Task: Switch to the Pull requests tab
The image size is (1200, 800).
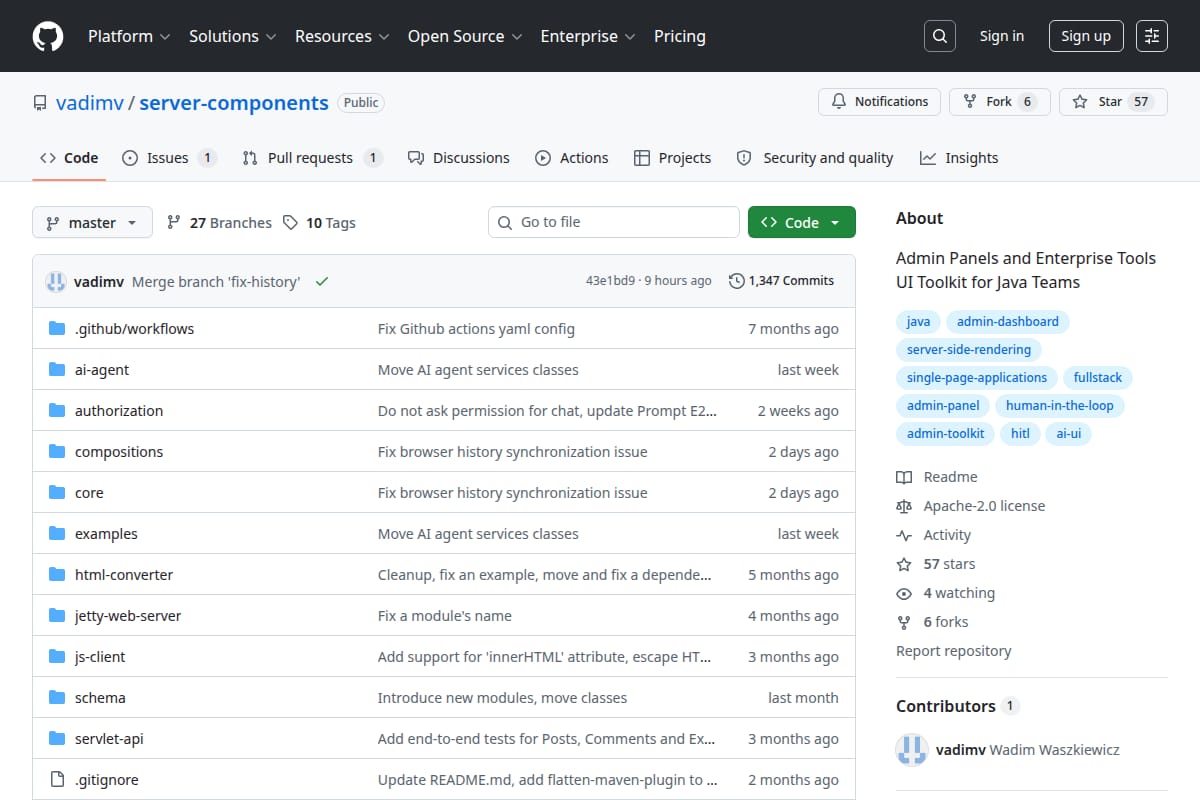Action: tap(312, 158)
